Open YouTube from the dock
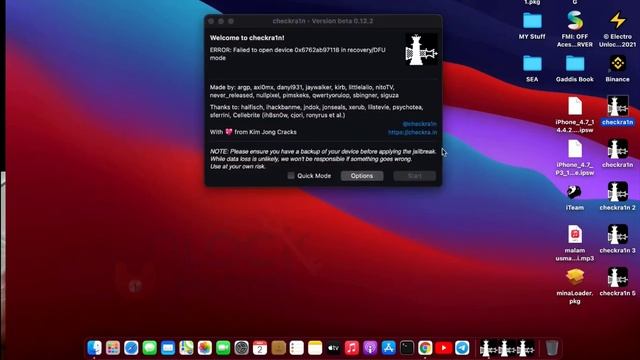 click(443, 348)
